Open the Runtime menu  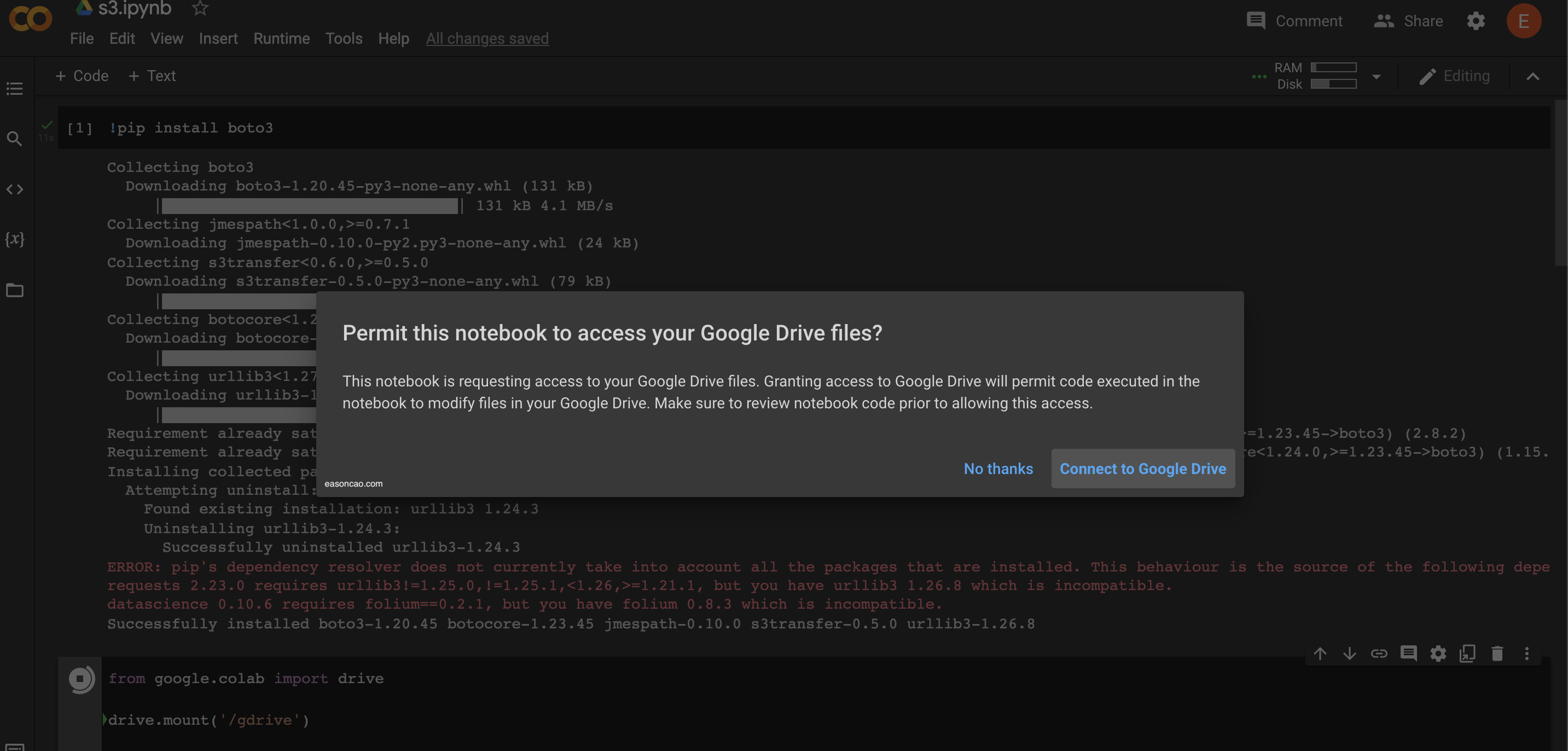tap(281, 38)
